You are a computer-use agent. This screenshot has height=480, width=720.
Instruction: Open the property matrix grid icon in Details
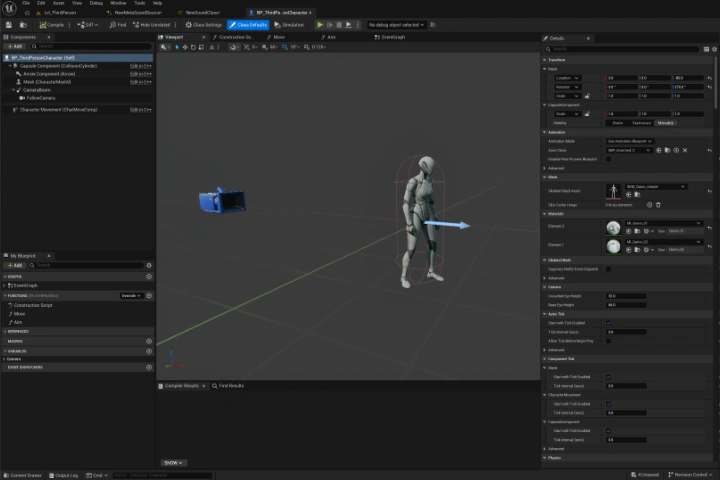click(x=706, y=49)
